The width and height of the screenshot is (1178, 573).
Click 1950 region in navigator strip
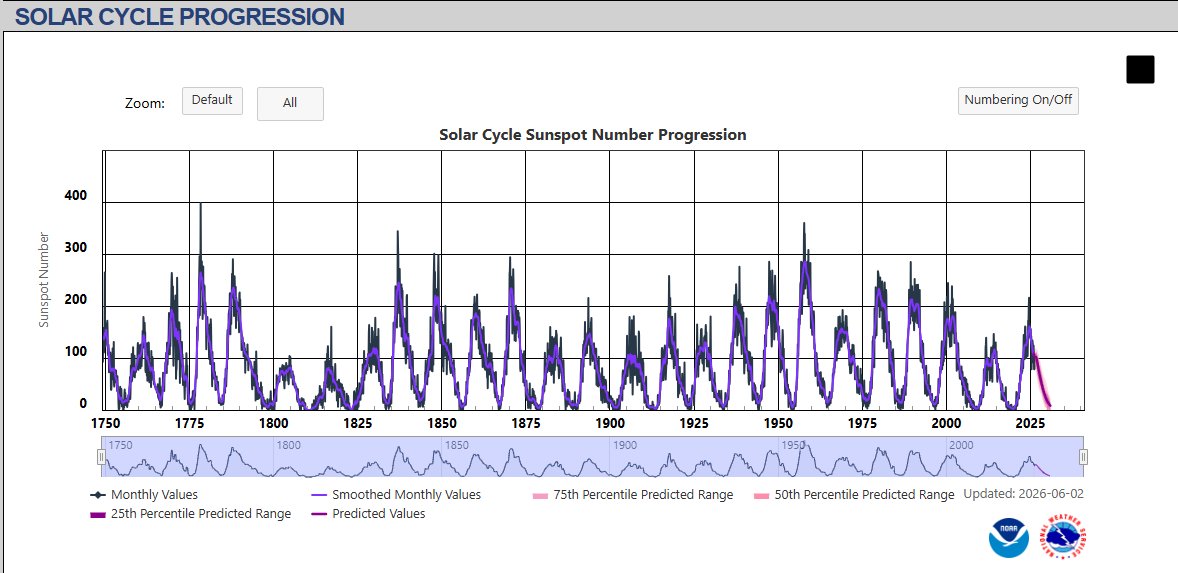tap(793, 445)
